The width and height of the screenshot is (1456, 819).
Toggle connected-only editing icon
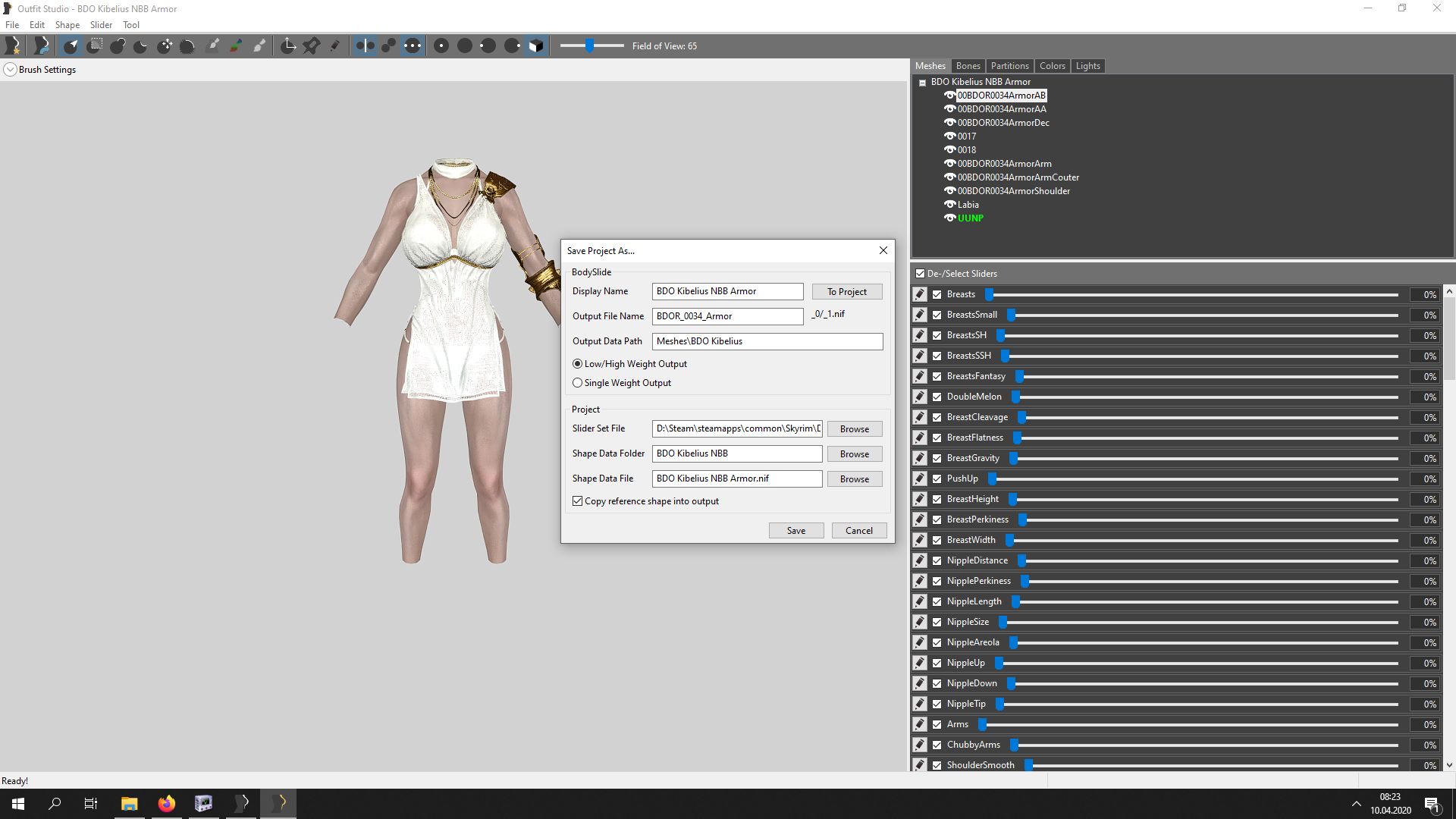[388, 45]
